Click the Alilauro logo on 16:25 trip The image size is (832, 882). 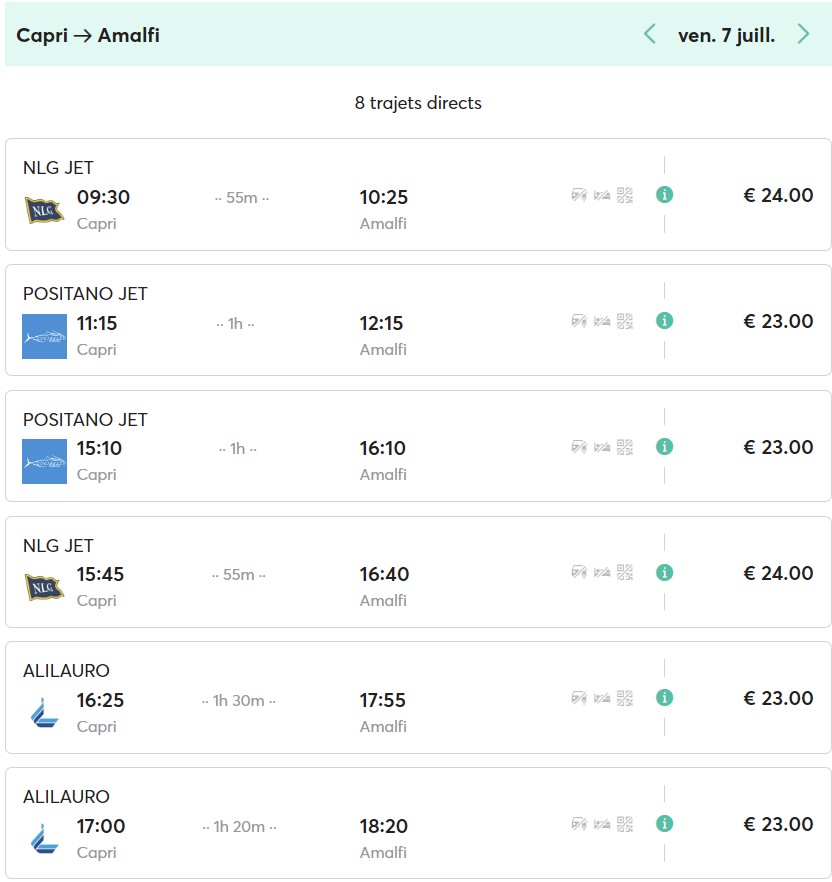pos(44,713)
